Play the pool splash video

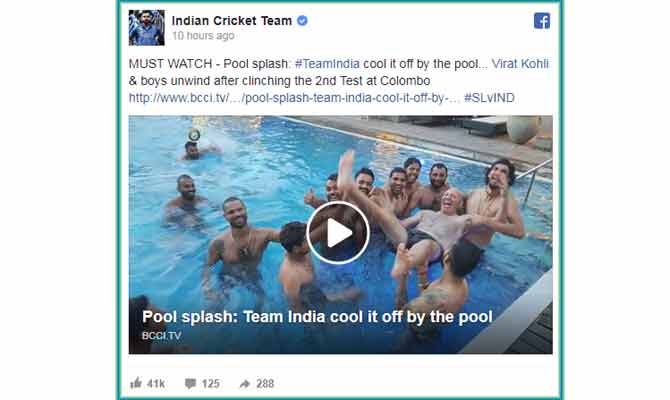338,233
